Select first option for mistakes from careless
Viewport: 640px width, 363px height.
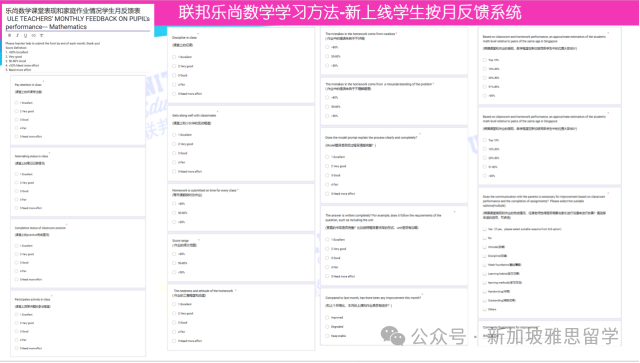(327, 47)
